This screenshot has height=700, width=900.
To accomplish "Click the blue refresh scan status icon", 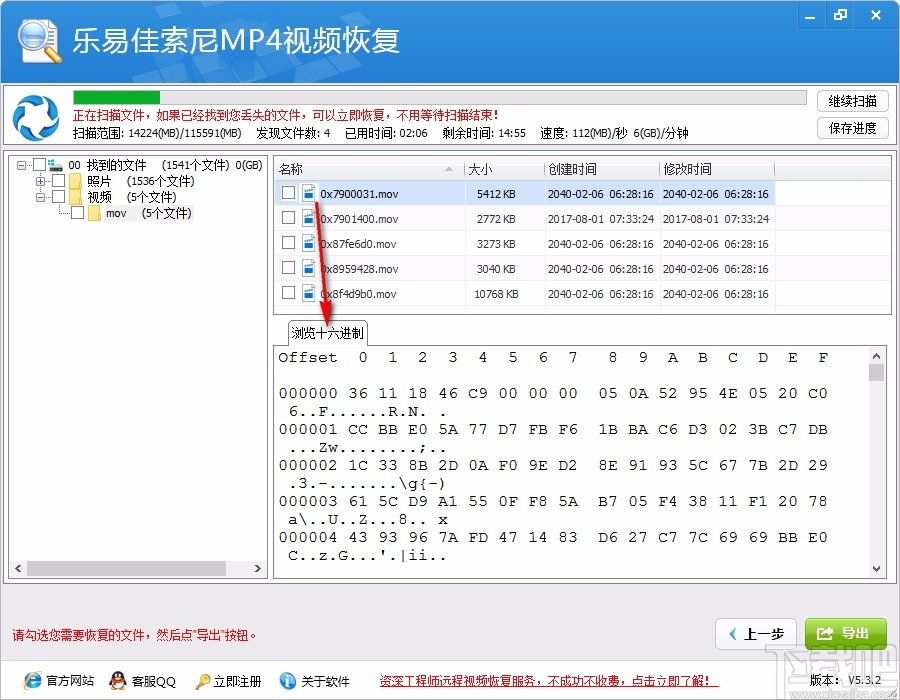I will click(x=35, y=116).
